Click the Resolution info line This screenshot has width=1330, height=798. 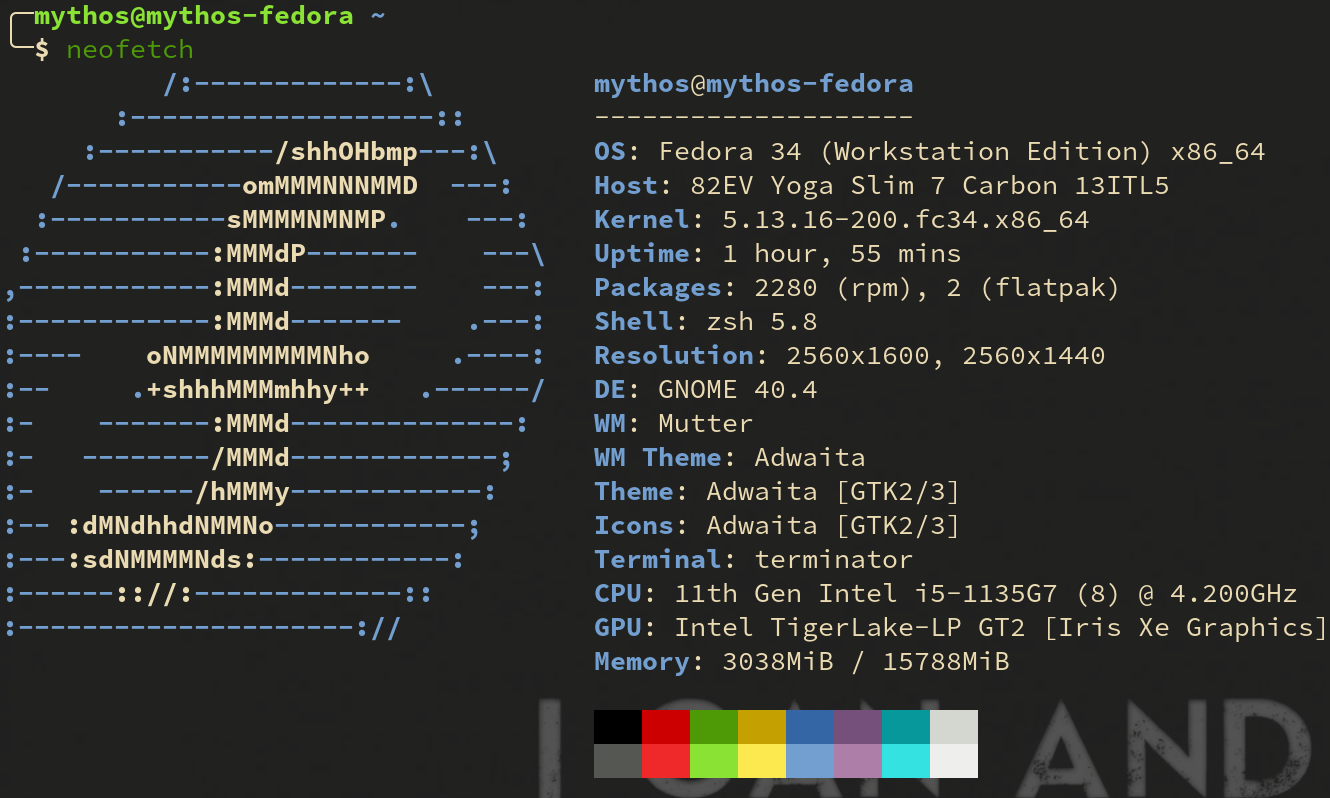coord(850,355)
